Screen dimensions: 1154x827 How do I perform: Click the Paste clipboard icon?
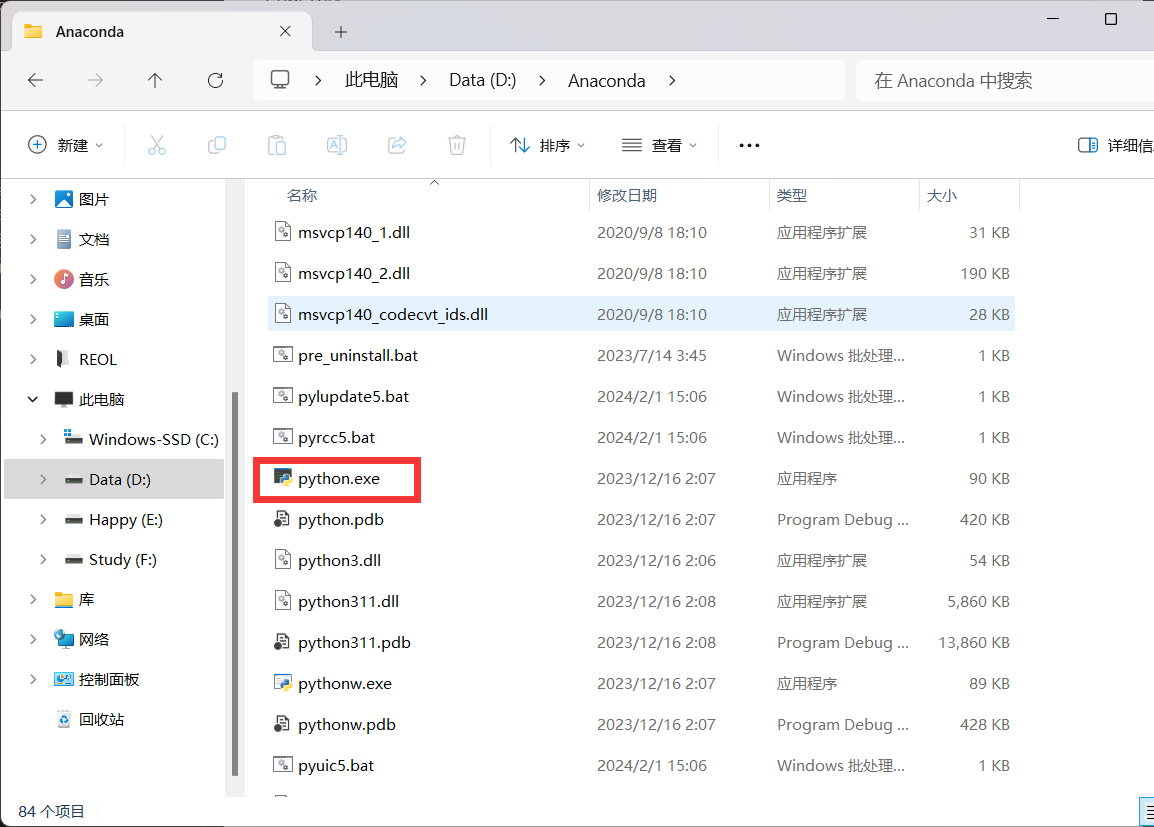tap(277, 145)
